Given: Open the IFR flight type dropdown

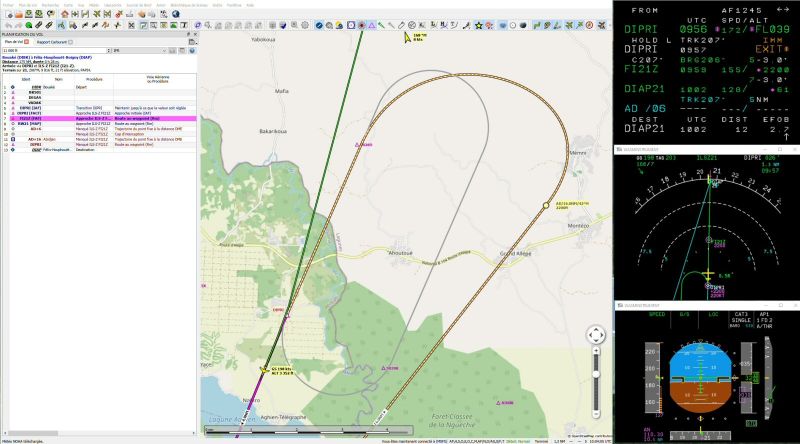Looking at the screenshot, I should pos(139,51).
